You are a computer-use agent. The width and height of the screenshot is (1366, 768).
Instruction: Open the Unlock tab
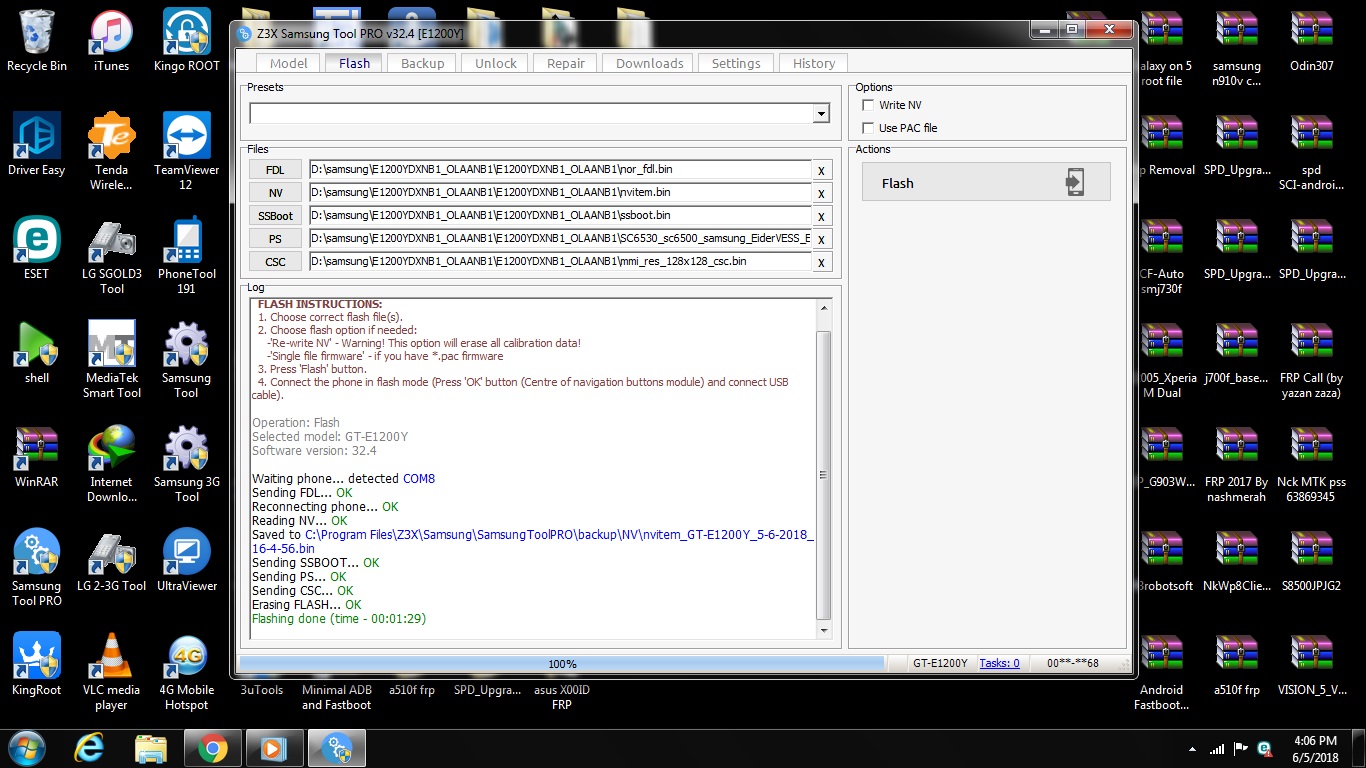pyautogui.click(x=496, y=63)
